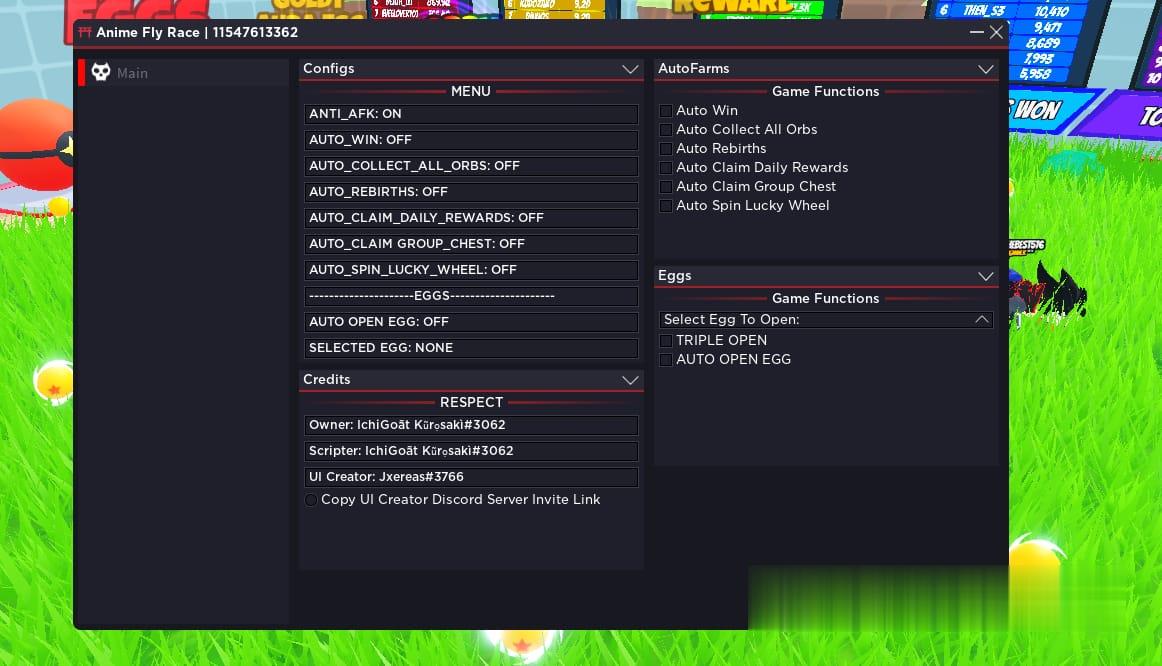Click the torii gate icon in title bar
This screenshot has height=666, width=1162.
pos(85,32)
